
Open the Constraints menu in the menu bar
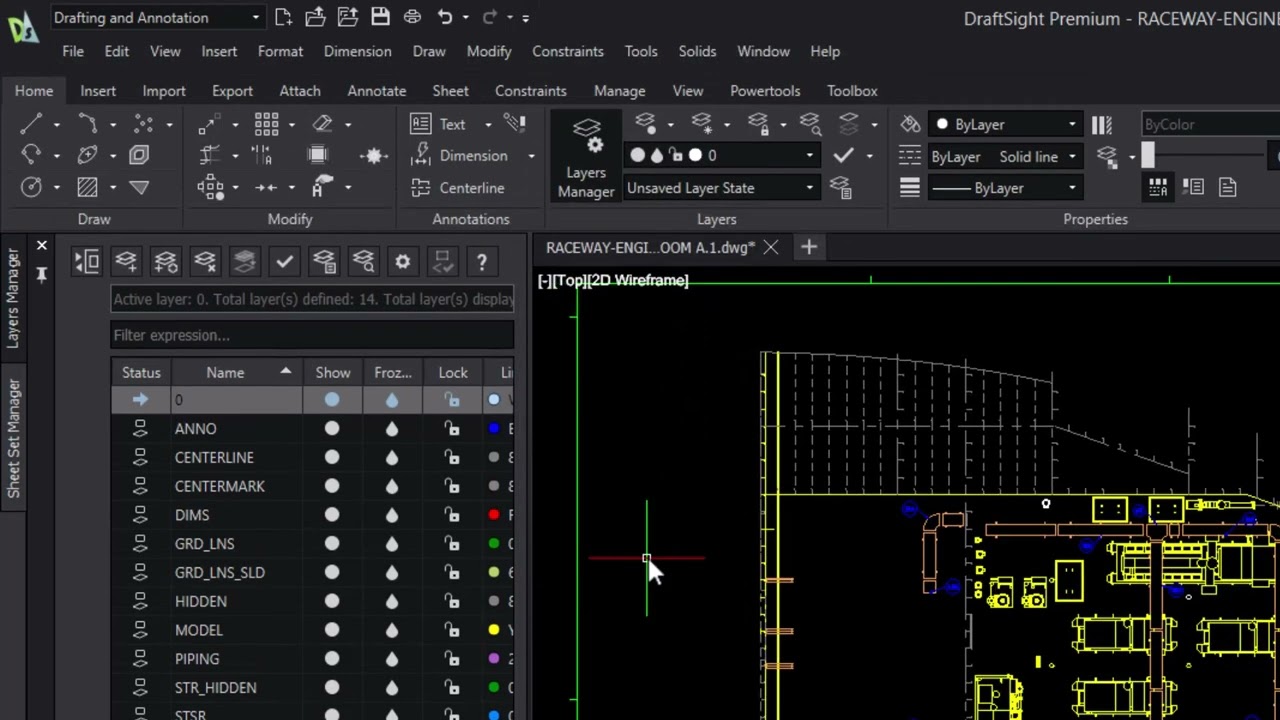pos(568,51)
